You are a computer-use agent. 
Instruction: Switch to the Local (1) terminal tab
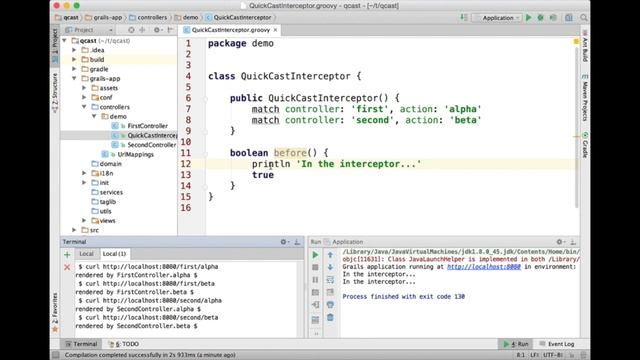(114, 254)
